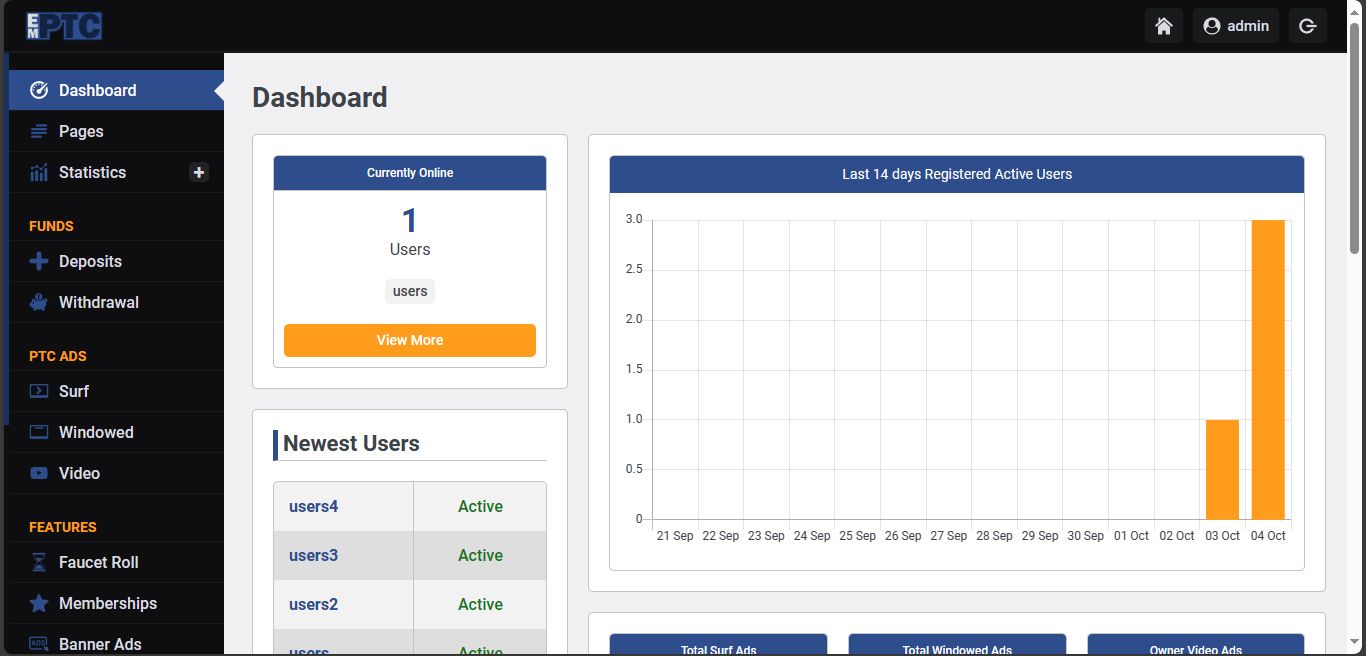Click the orange View More button
This screenshot has width=1366, height=656.
410,340
